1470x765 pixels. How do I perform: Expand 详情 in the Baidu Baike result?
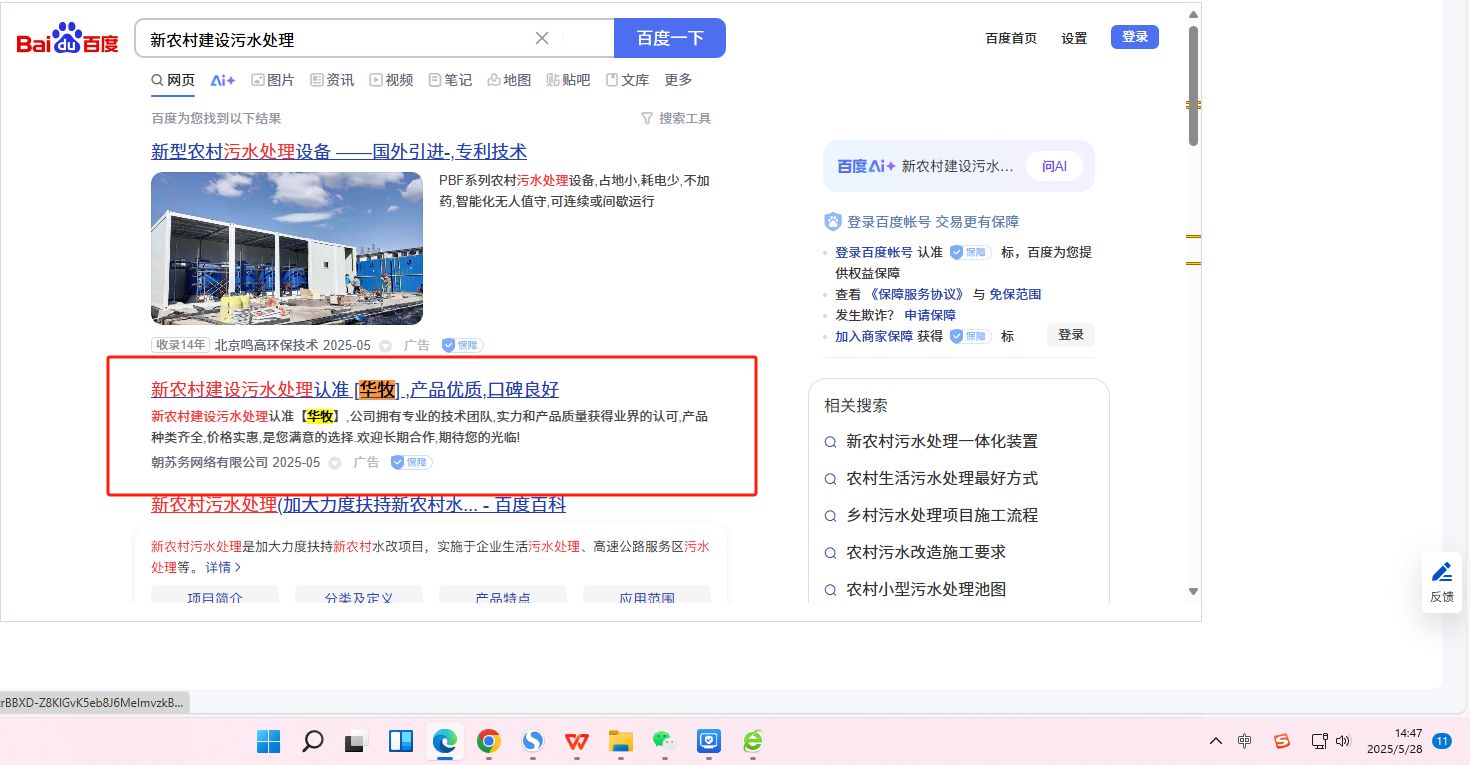click(223, 567)
